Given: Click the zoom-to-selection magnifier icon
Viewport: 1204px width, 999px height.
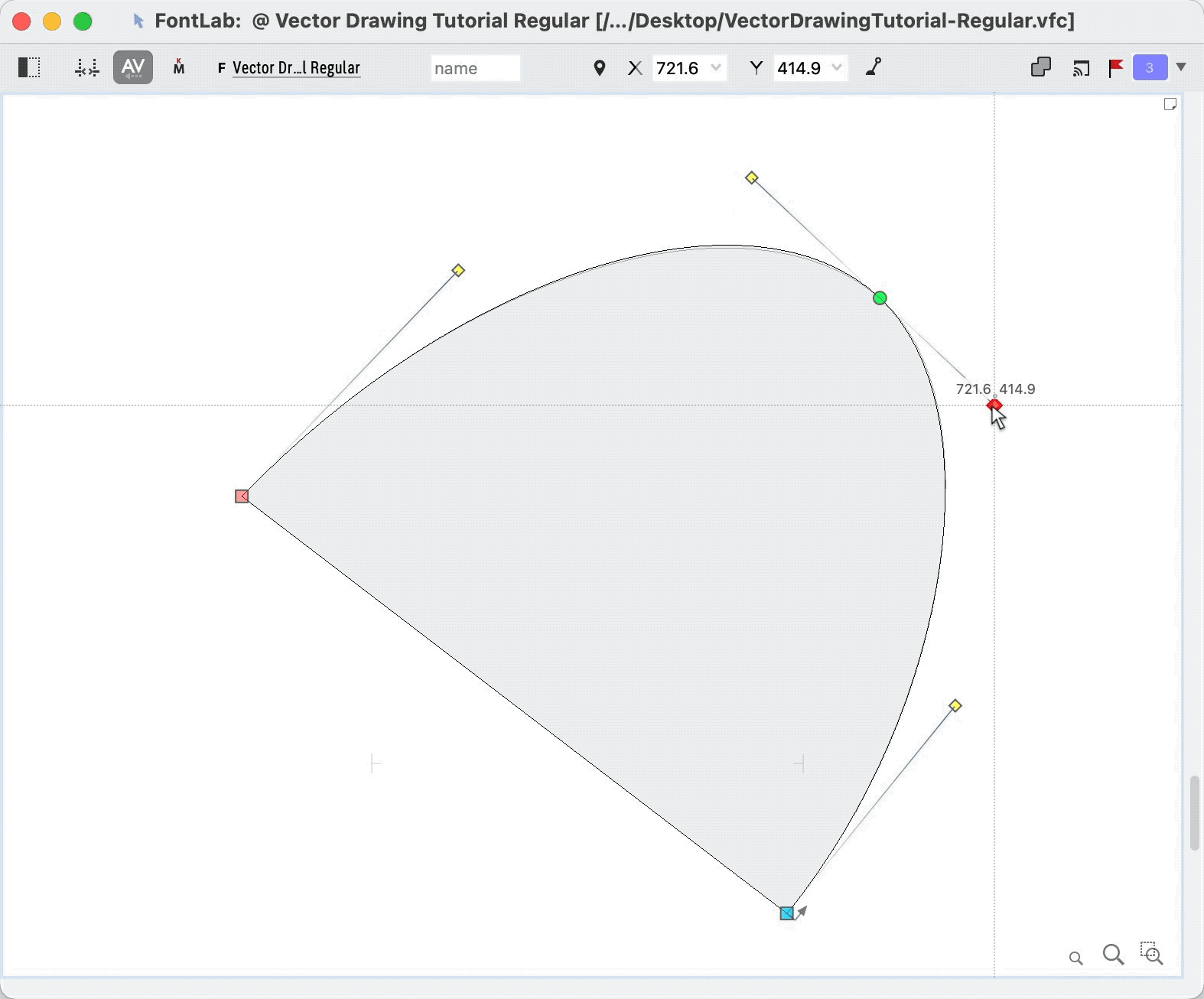Looking at the screenshot, I should coord(1151,953).
